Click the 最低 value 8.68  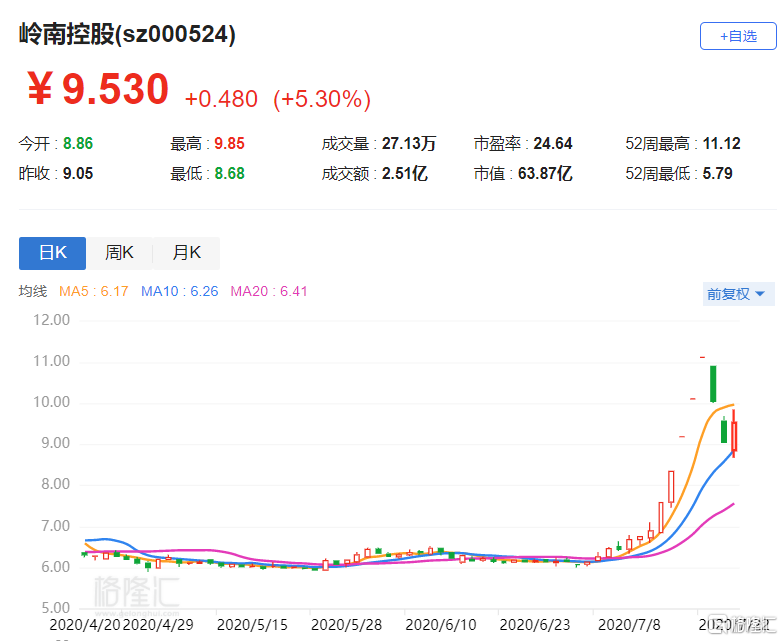(229, 174)
